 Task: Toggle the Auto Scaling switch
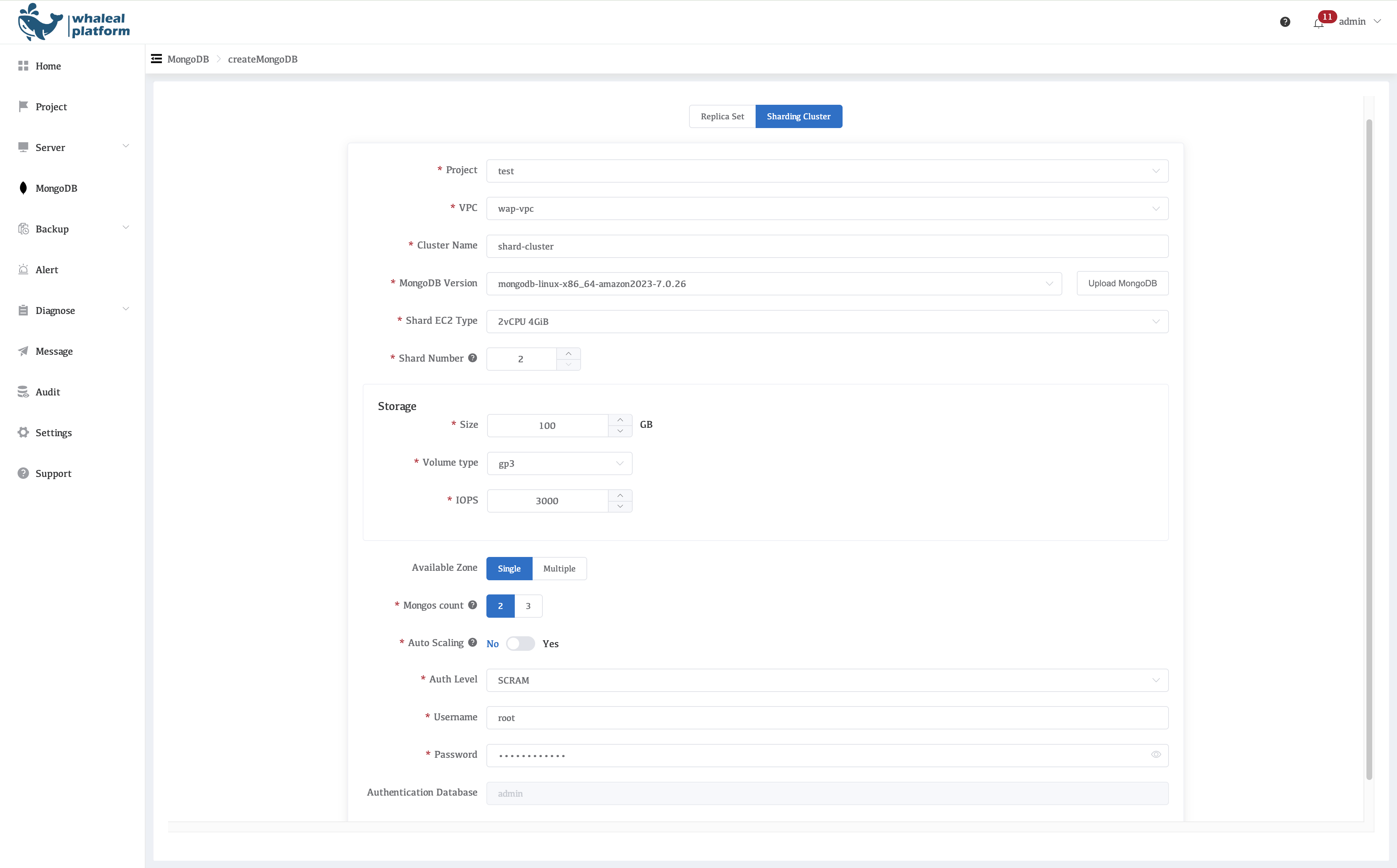point(520,644)
